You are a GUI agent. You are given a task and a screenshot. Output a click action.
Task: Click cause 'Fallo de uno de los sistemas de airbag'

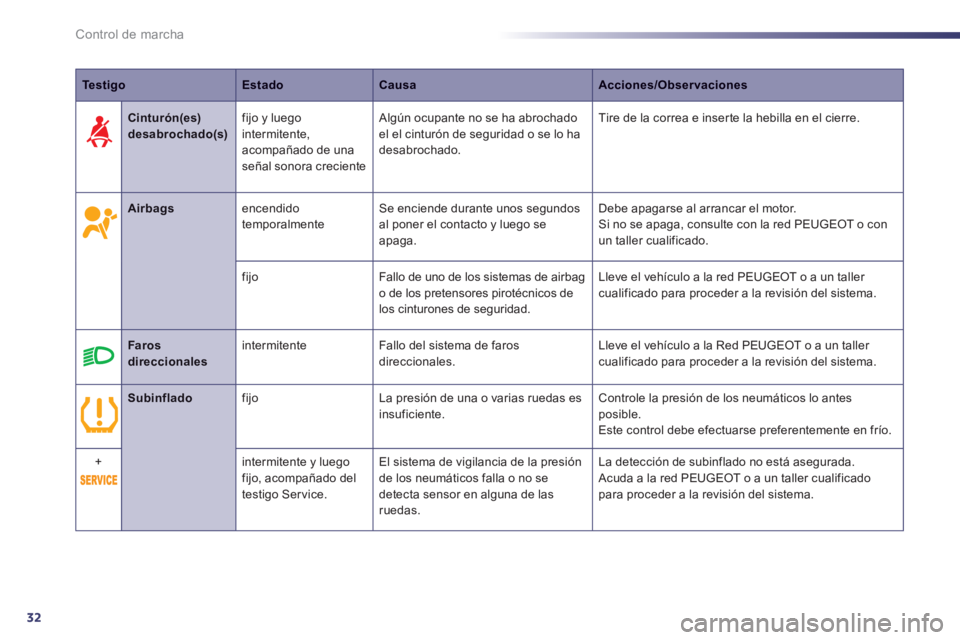tap(482, 293)
